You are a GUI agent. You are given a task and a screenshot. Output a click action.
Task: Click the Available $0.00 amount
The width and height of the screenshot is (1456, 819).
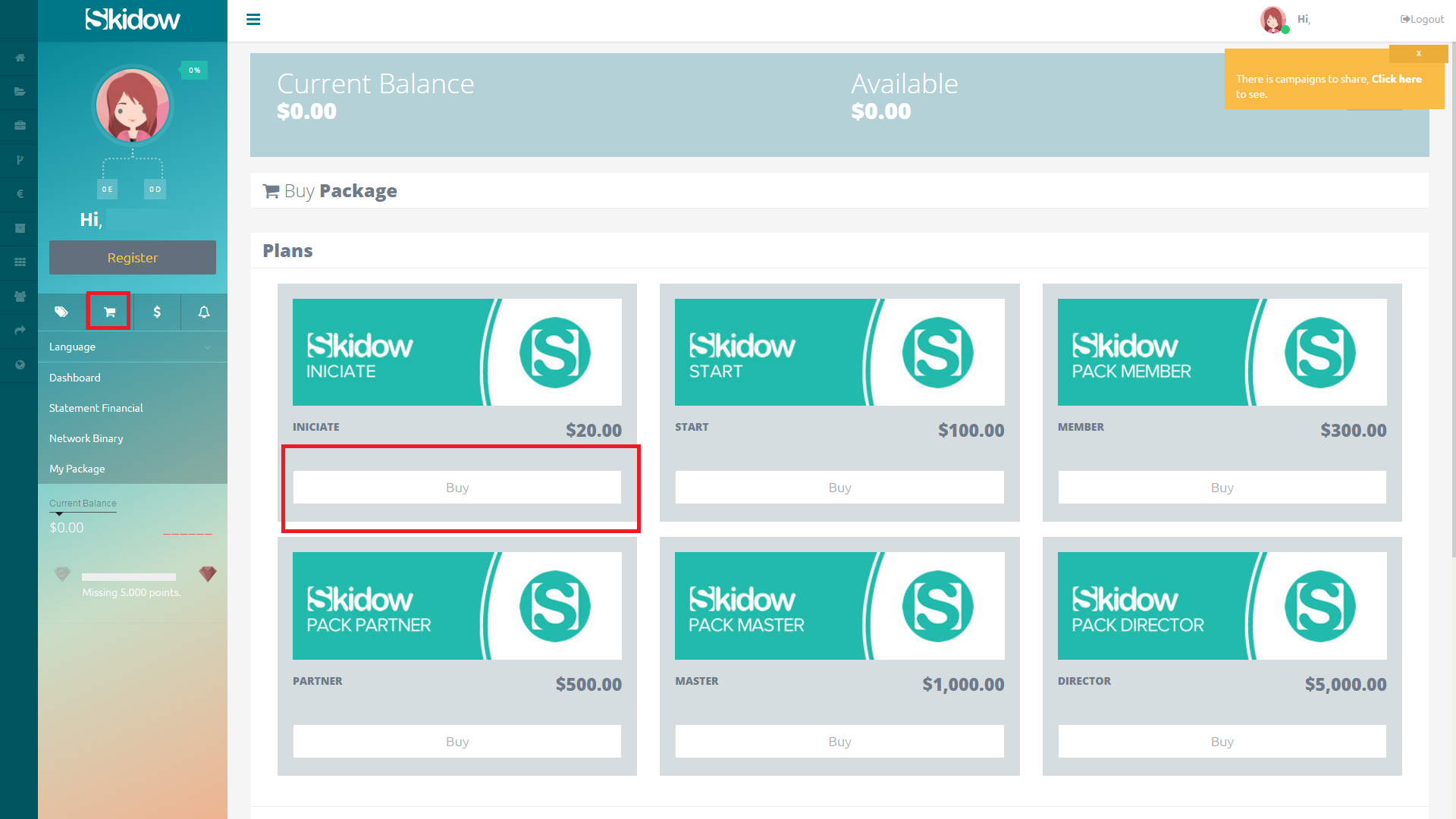point(881,111)
